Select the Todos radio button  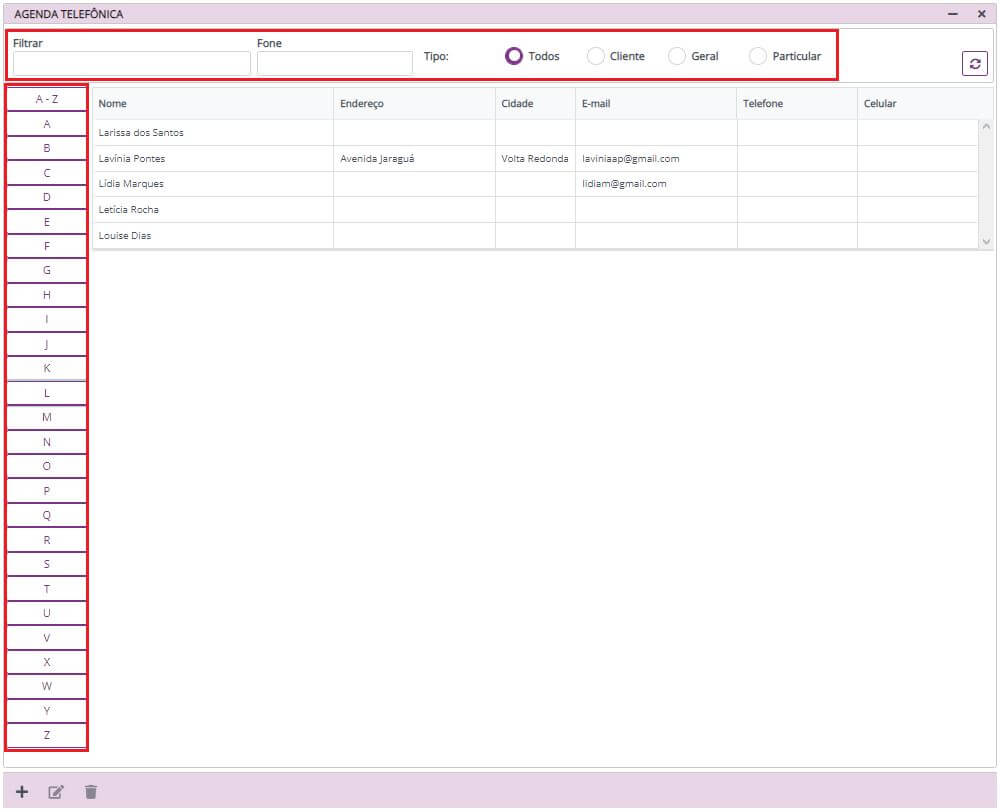[514, 56]
